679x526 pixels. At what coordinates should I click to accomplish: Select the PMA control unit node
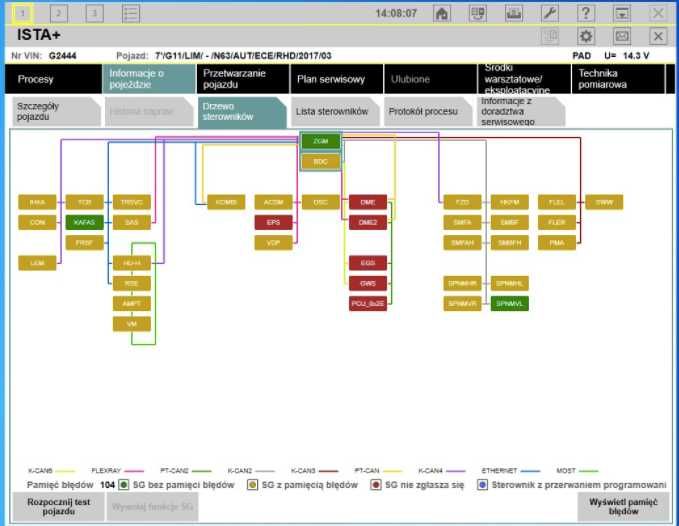(557, 242)
